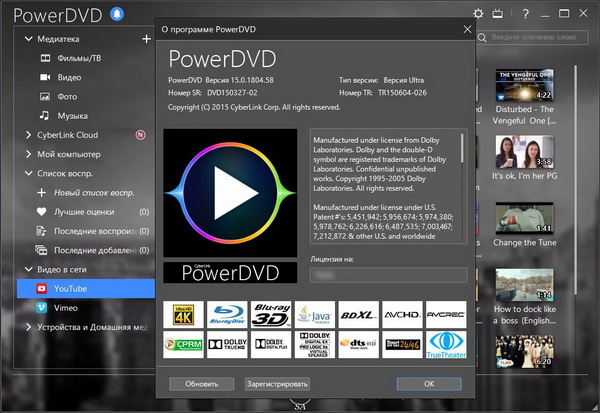Screen dimensions: 600x413
Task: Click the keyword search field
Action: (532, 38)
